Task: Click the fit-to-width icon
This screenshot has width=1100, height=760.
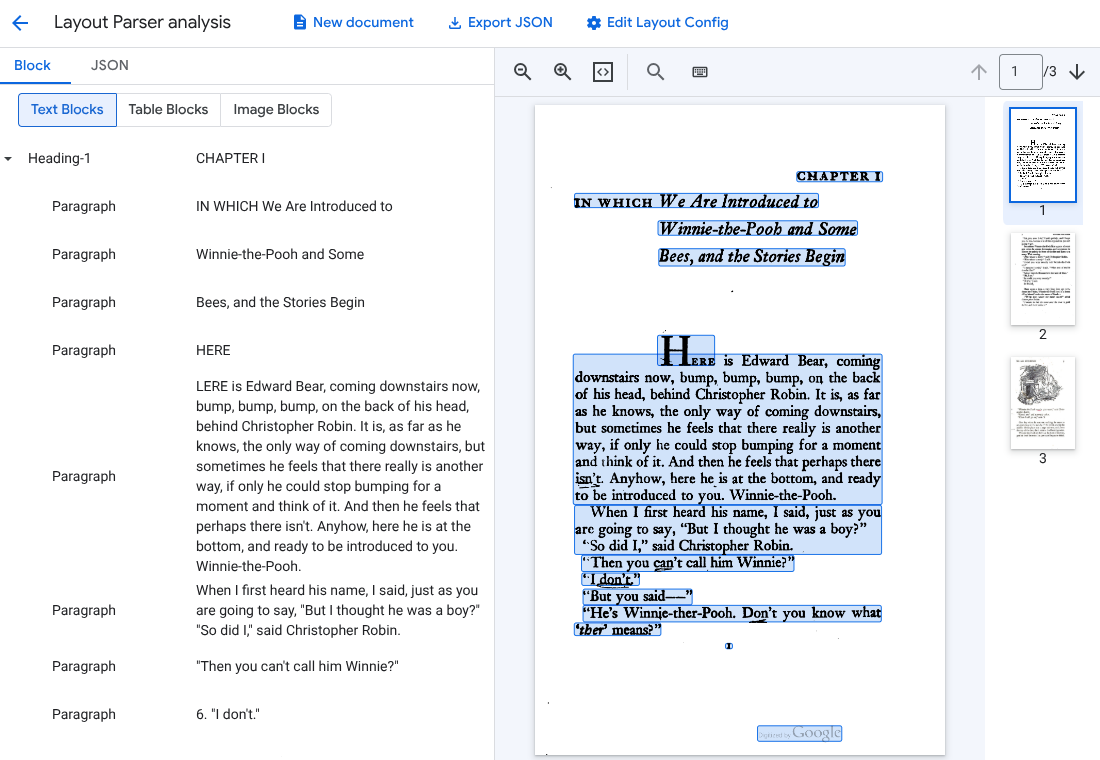Action: tap(602, 72)
